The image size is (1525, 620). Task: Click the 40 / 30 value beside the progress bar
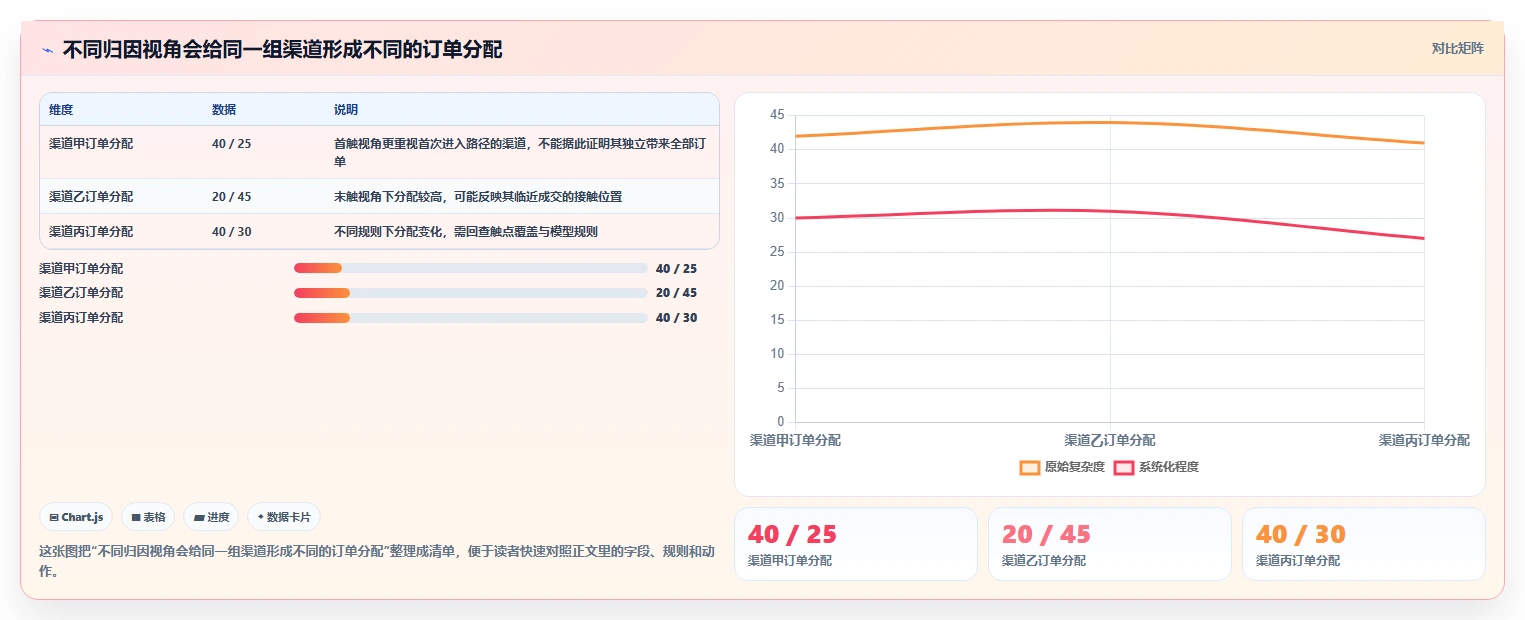pyautogui.click(x=677, y=318)
